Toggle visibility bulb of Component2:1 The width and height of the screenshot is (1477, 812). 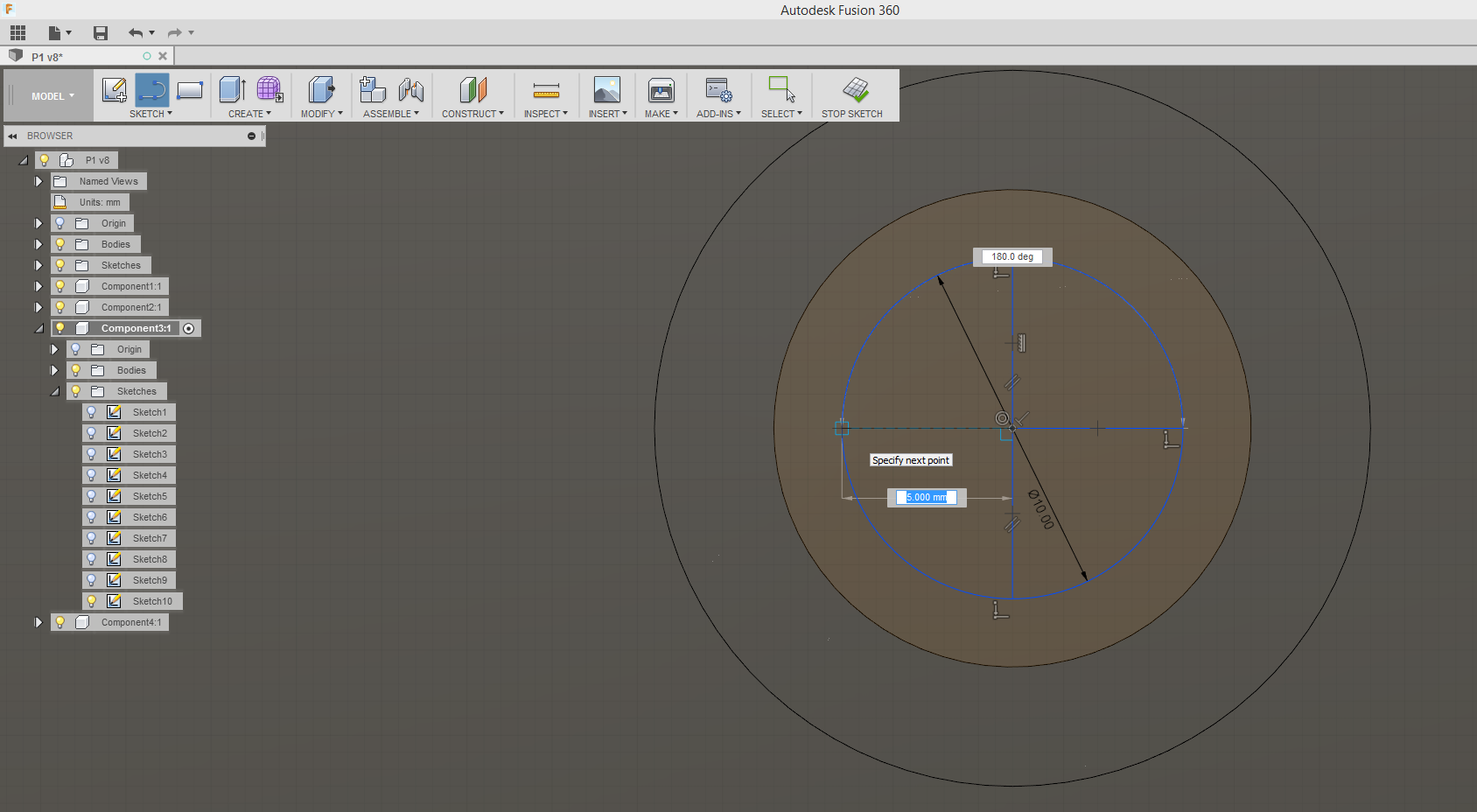tap(59, 307)
